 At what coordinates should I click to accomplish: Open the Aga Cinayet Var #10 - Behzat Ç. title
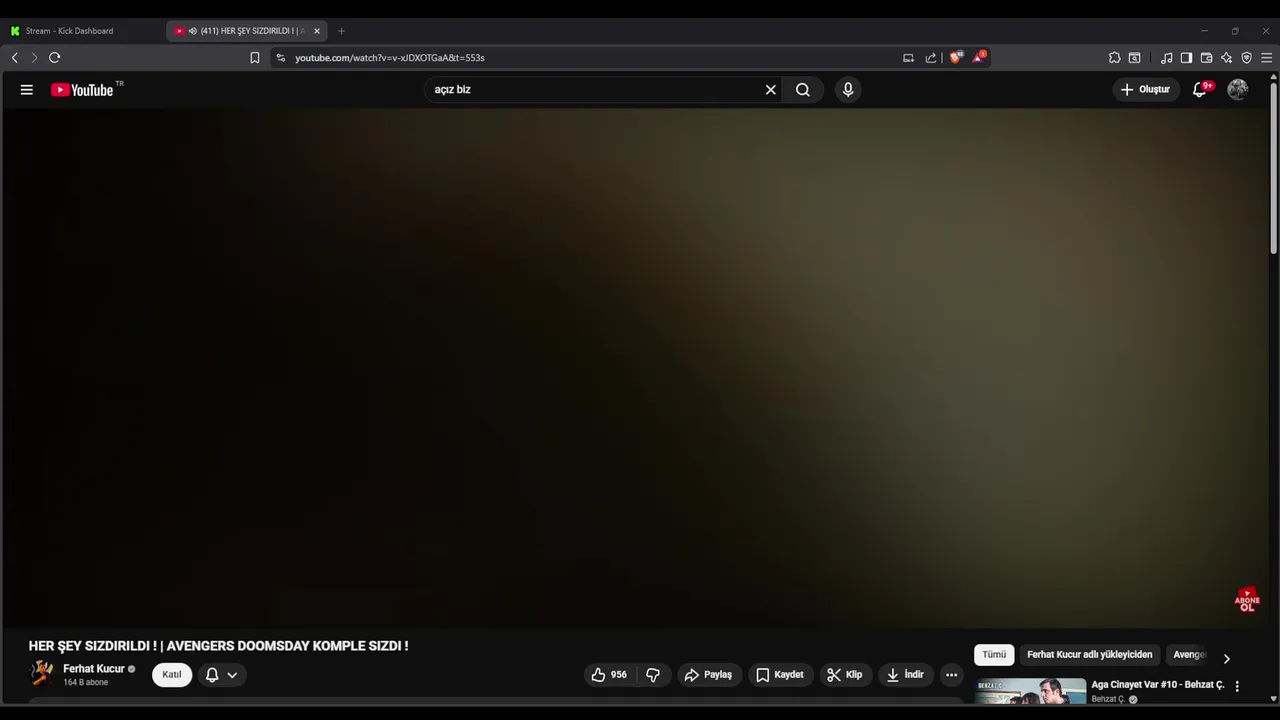(1158, 685)
